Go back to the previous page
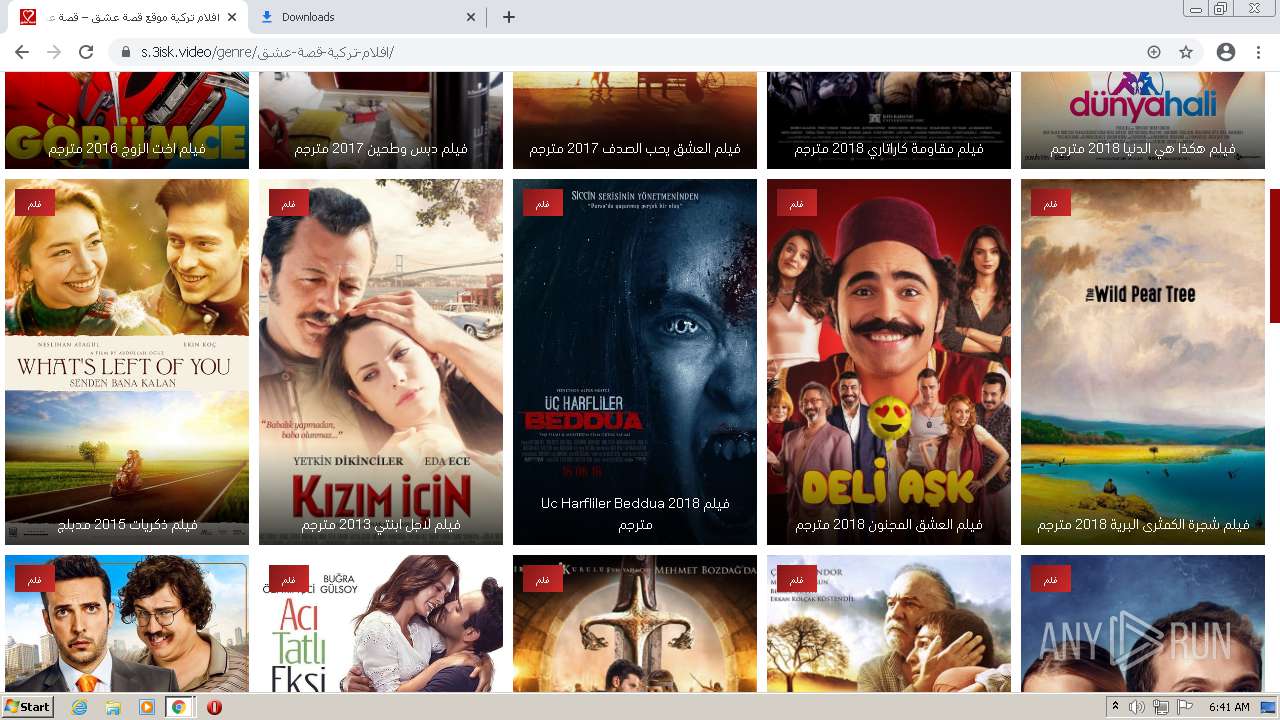 (22, 52)
